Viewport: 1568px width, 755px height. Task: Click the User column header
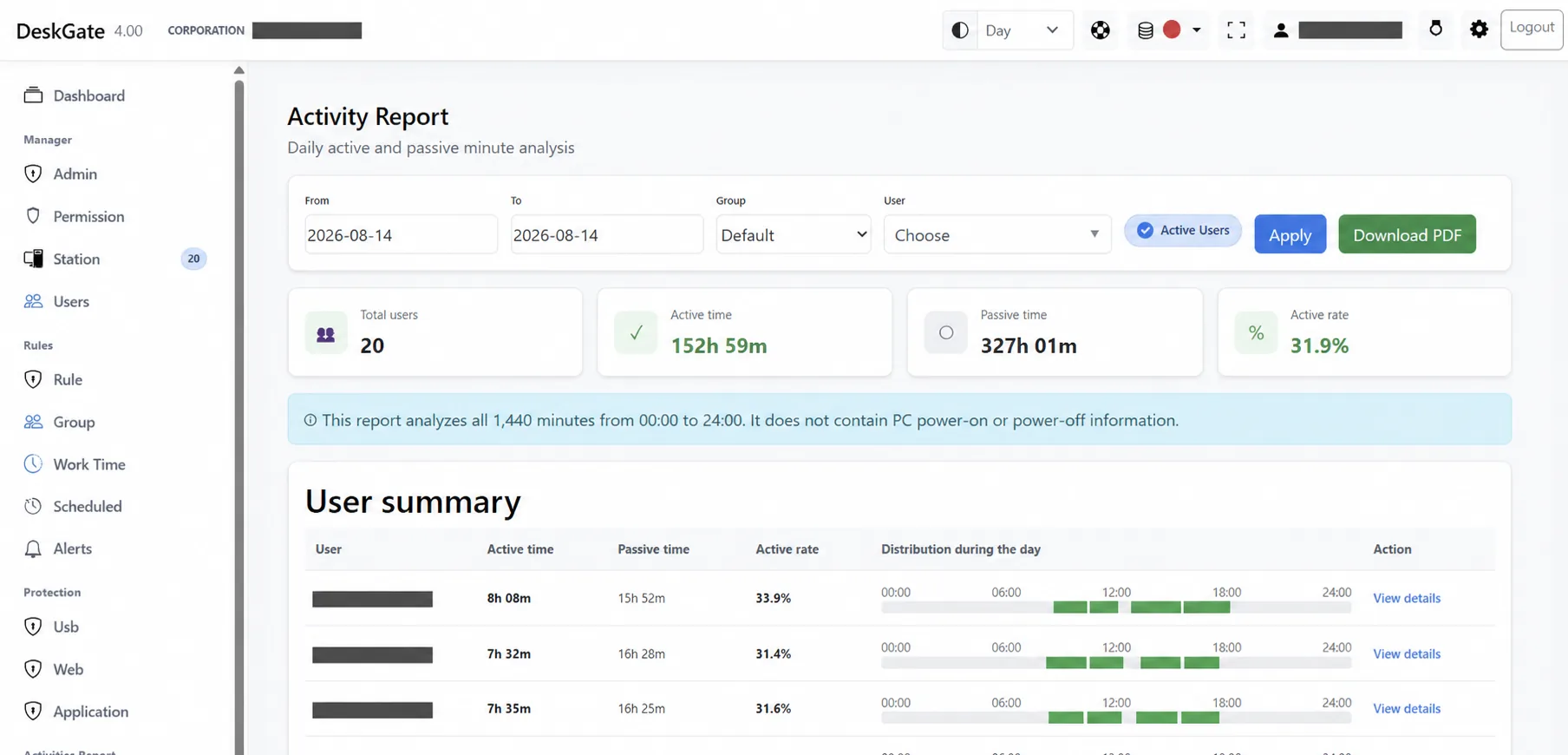329,549
